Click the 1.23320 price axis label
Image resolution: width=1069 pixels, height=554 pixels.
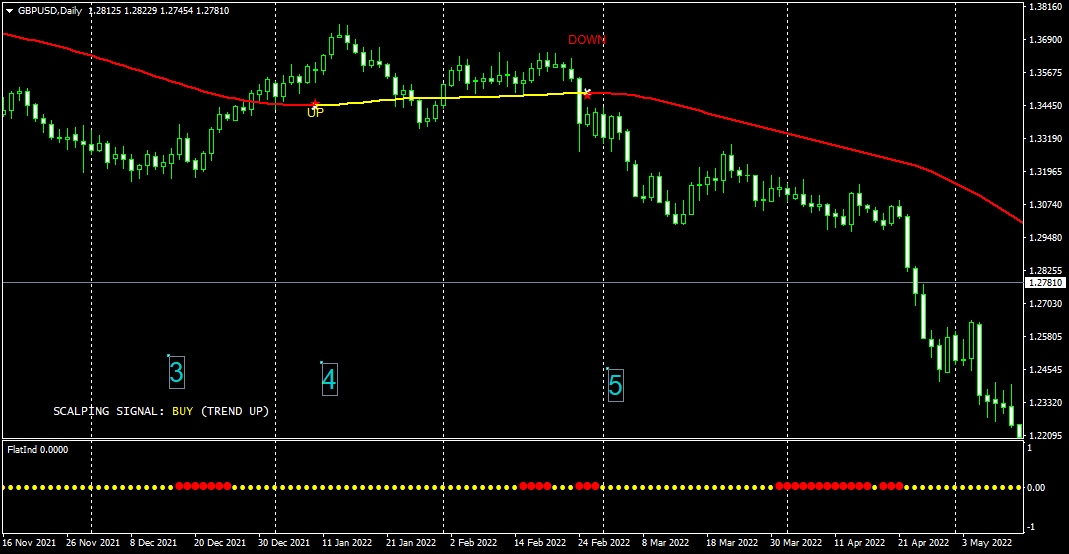coord(1045,402)
